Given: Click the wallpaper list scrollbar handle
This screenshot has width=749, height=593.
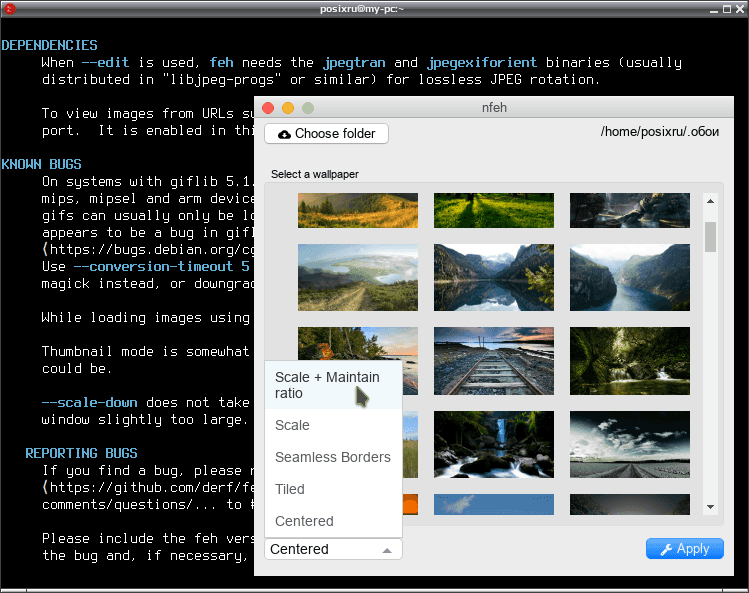Looking at the screenshot, I should [x=710, y=237].
